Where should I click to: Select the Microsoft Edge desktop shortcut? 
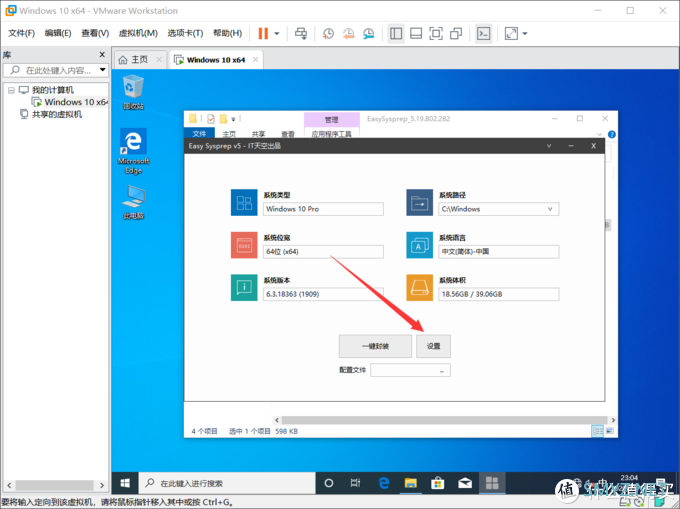(133, 151)
